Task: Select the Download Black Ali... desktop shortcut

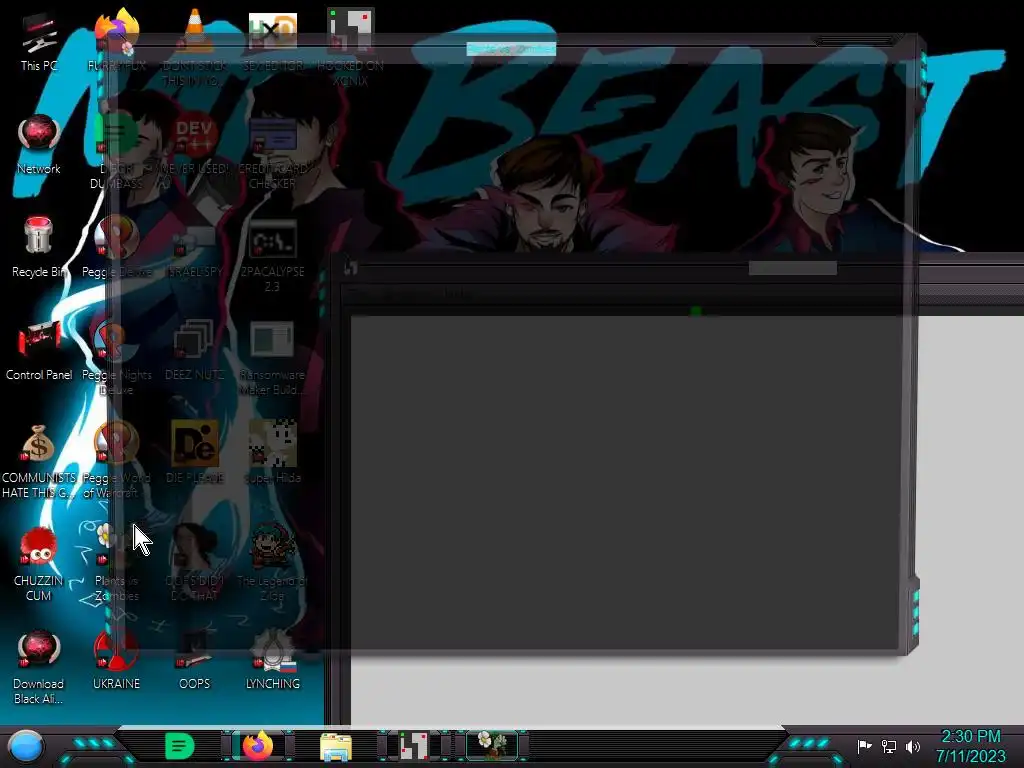Action: pyautogui.click(x=39, y=666)
